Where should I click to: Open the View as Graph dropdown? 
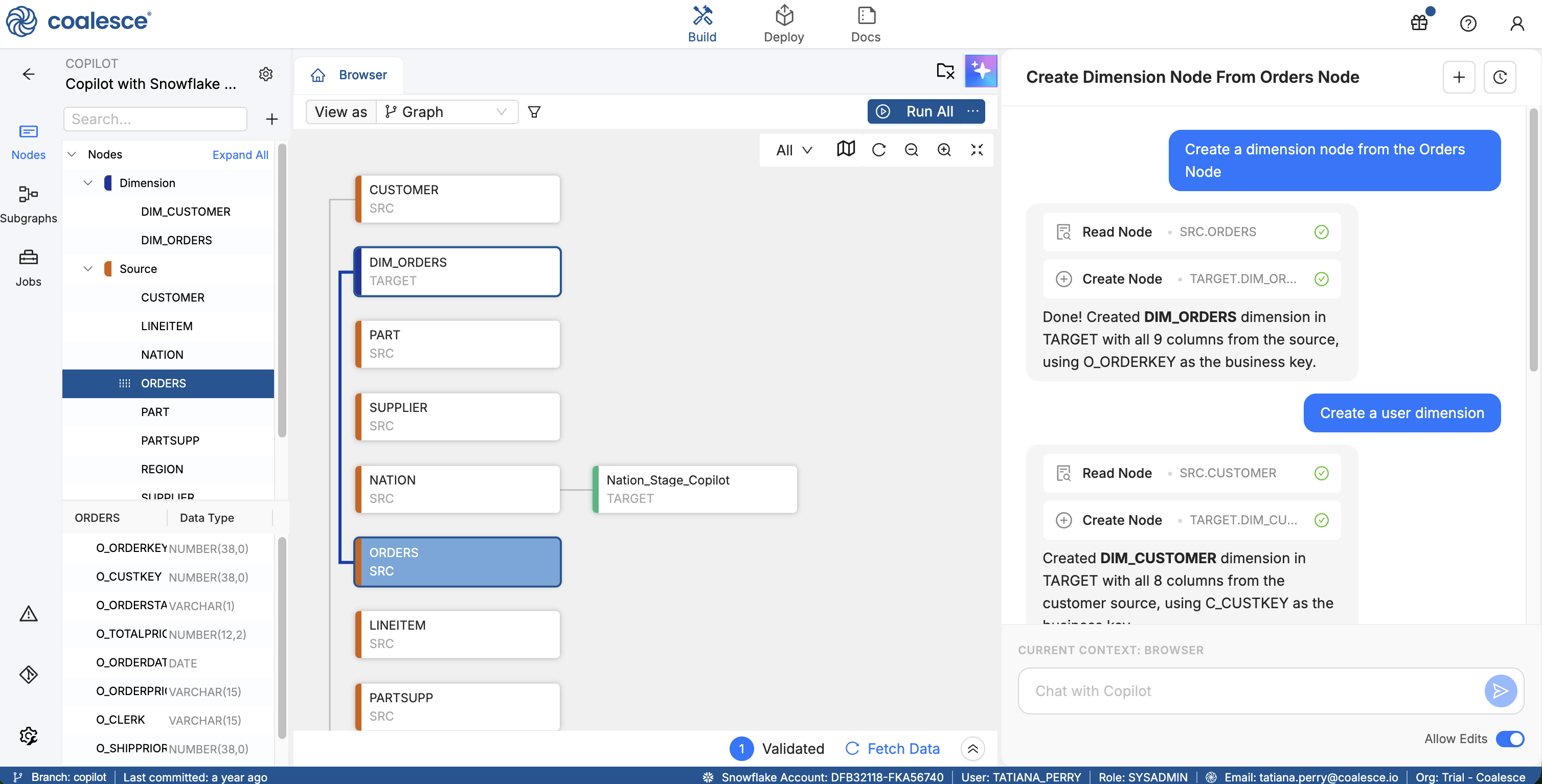tap(446, 112)
